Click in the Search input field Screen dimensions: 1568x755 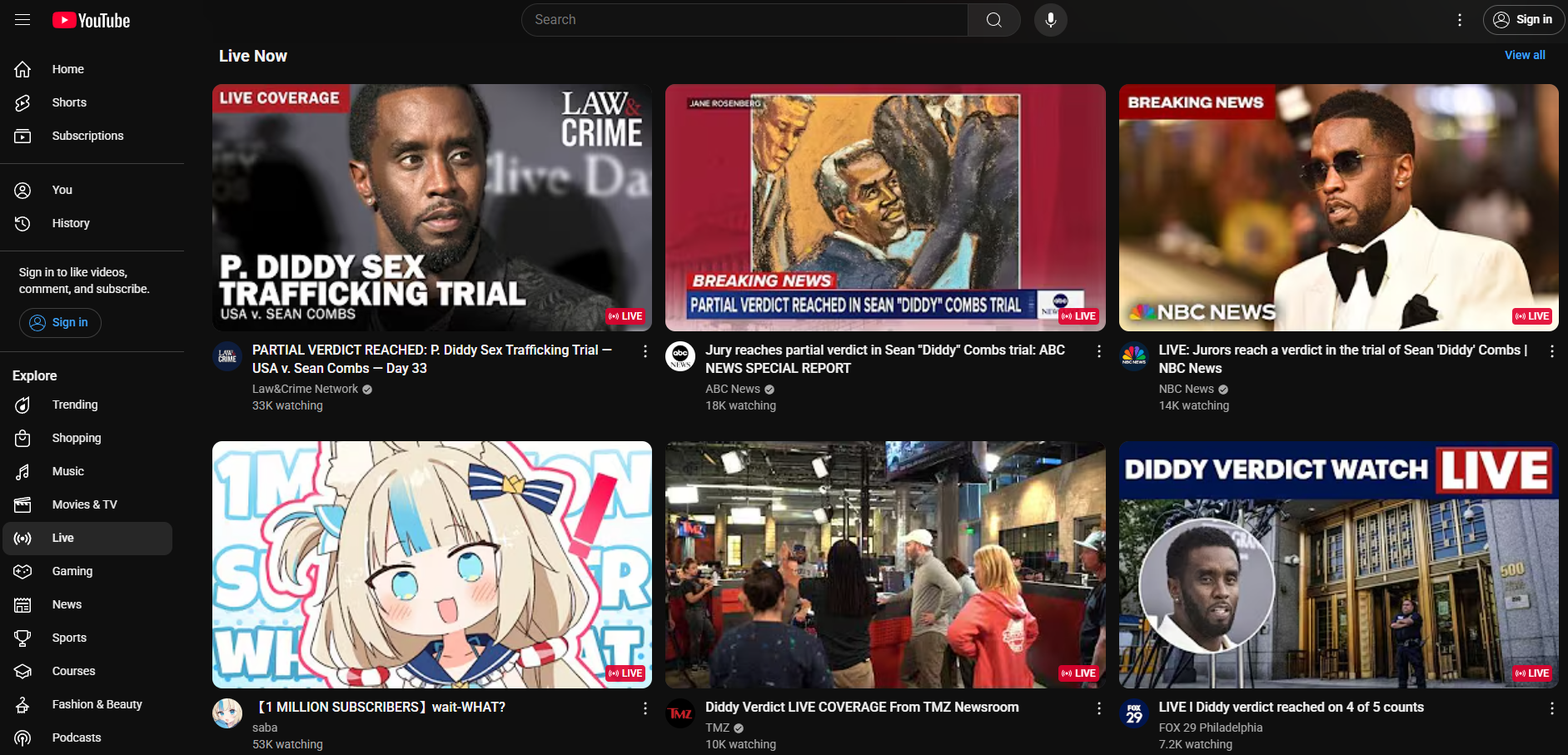(x=744, y=20)
